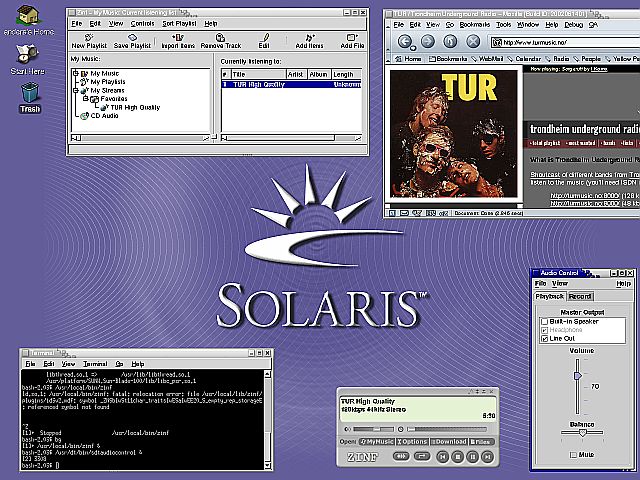Open the Back button history dropdown arrow

click(413, 49)
